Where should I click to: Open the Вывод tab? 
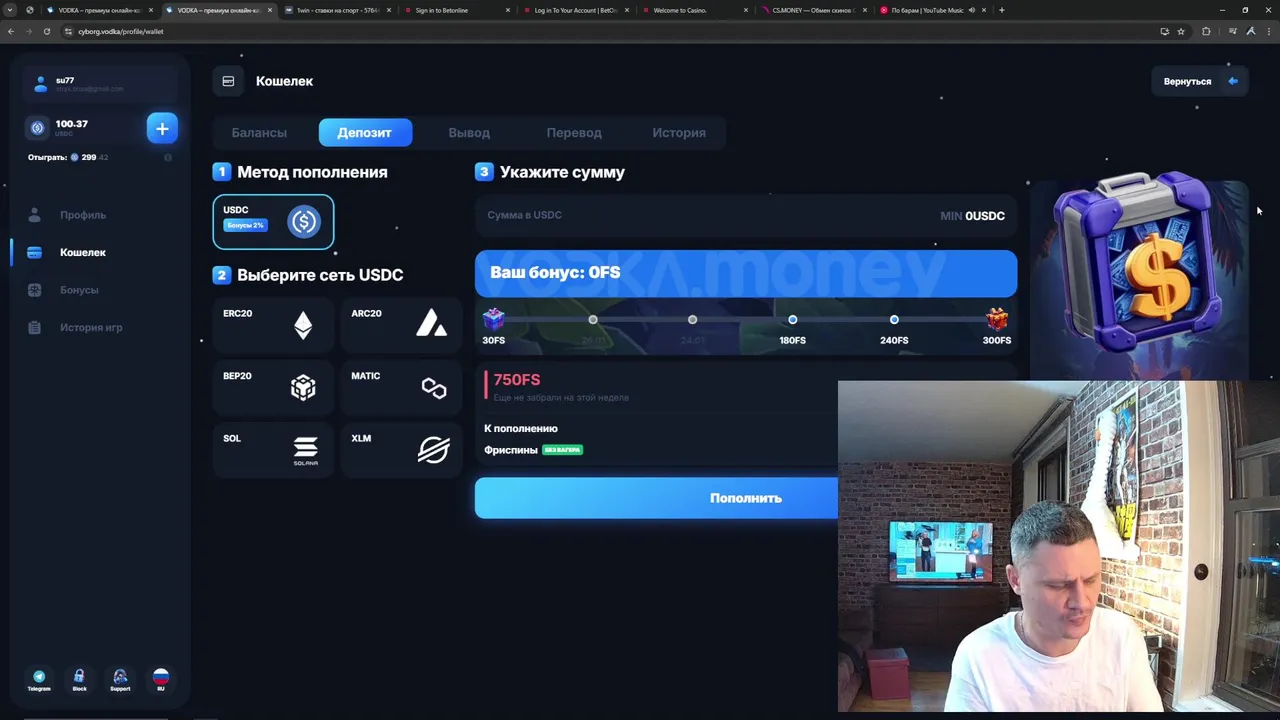click(x=469, y=132)
